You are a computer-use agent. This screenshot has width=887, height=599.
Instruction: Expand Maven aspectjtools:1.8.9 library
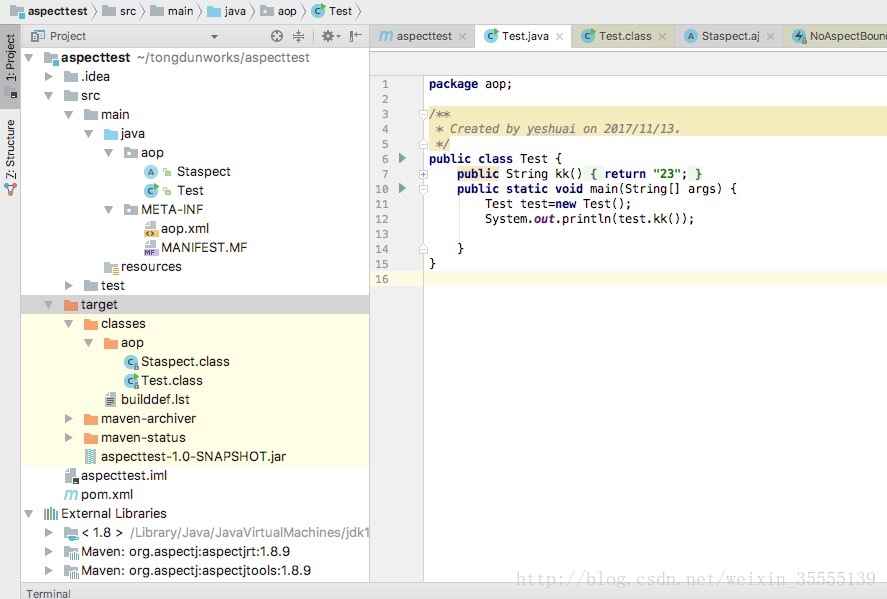(49, 571)
